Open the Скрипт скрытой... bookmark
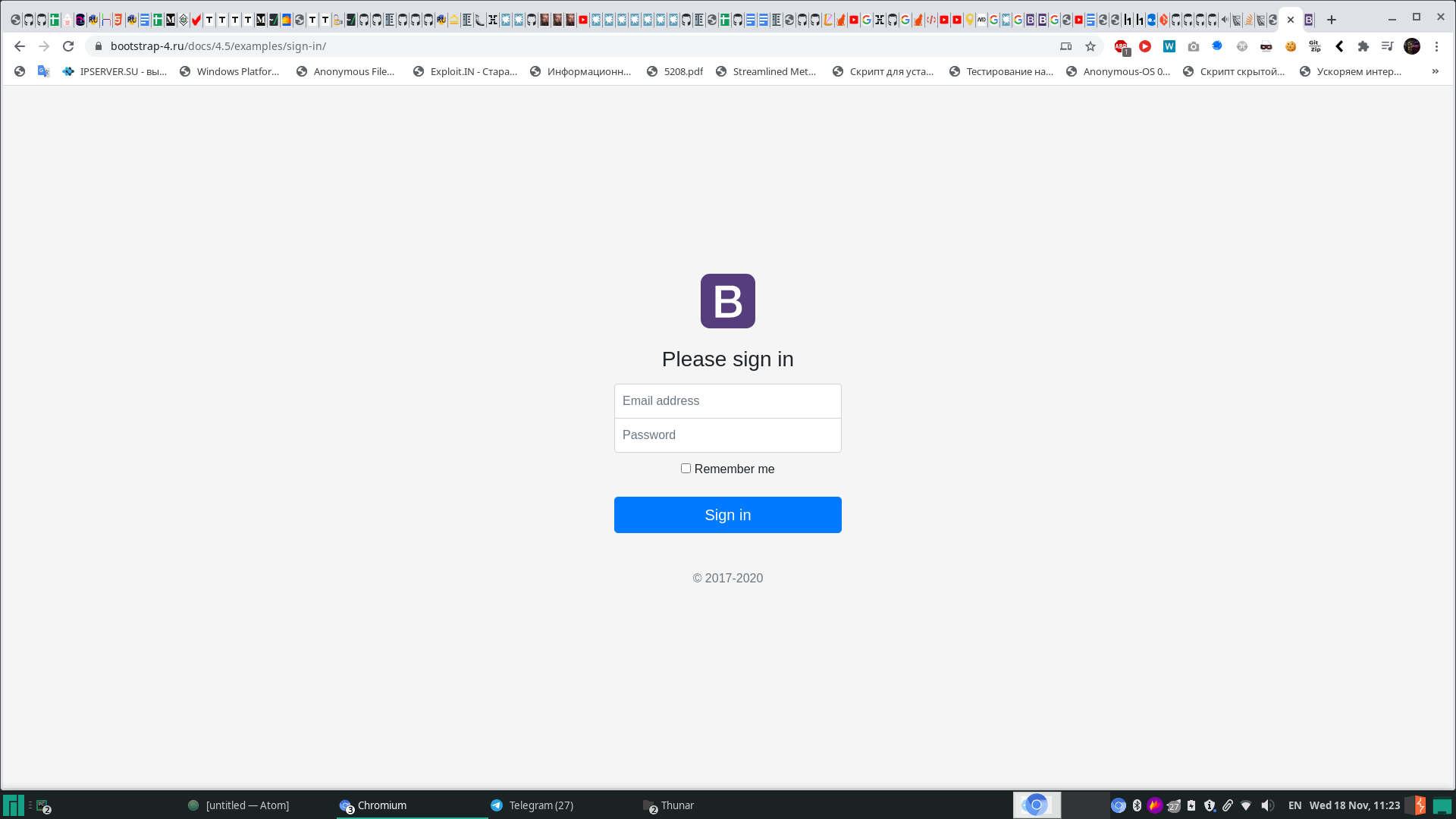Image resolution: width=1456 pixels, height=819 pixels. tap(1234, 71)
